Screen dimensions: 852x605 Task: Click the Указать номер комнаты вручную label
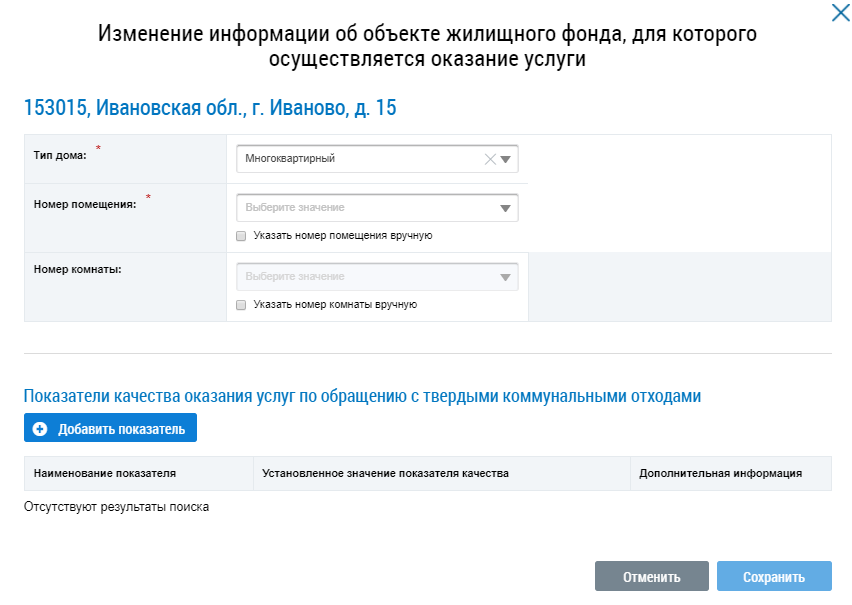(x=335, y=305)
